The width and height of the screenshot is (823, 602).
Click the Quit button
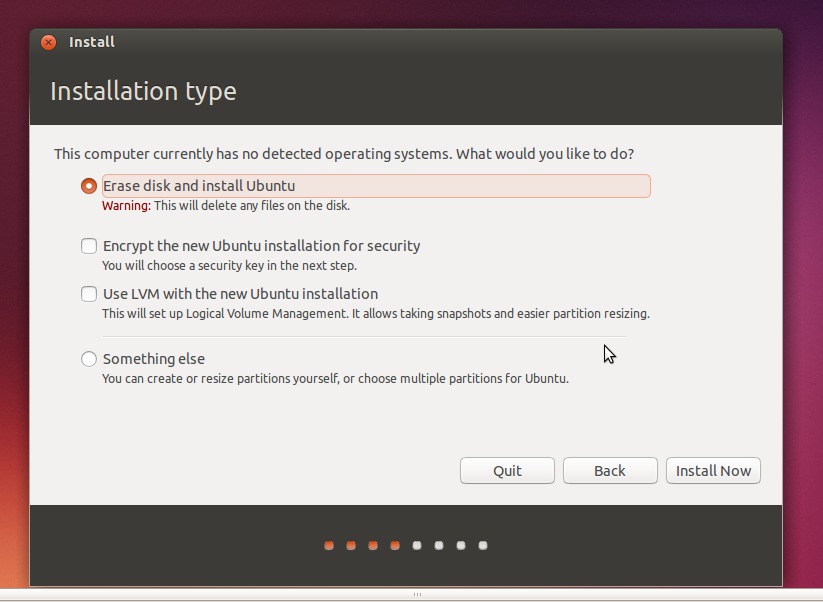(507, 470)
